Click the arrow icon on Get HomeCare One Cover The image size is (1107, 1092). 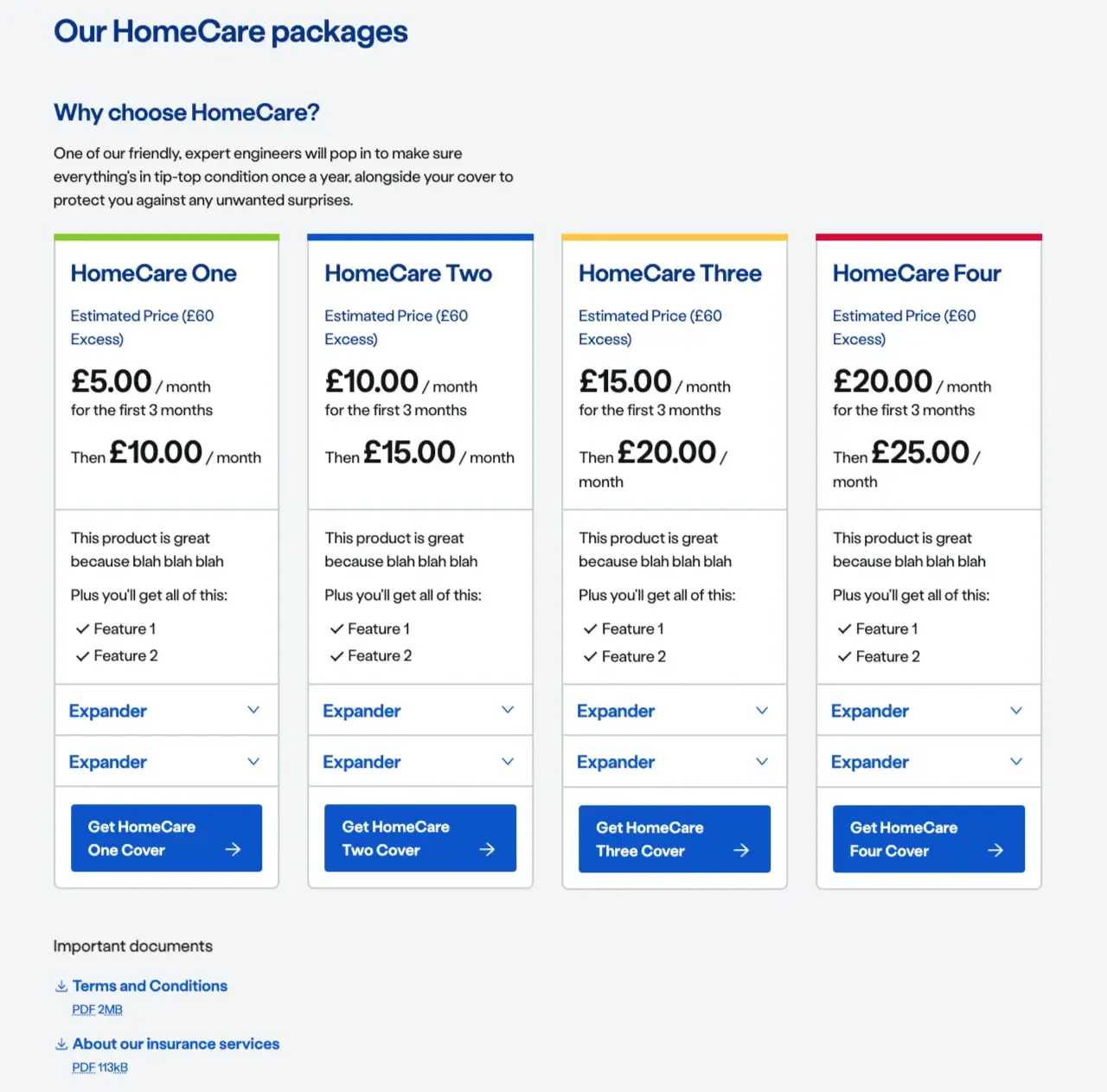pyautogui.click(x=234, y=849)
